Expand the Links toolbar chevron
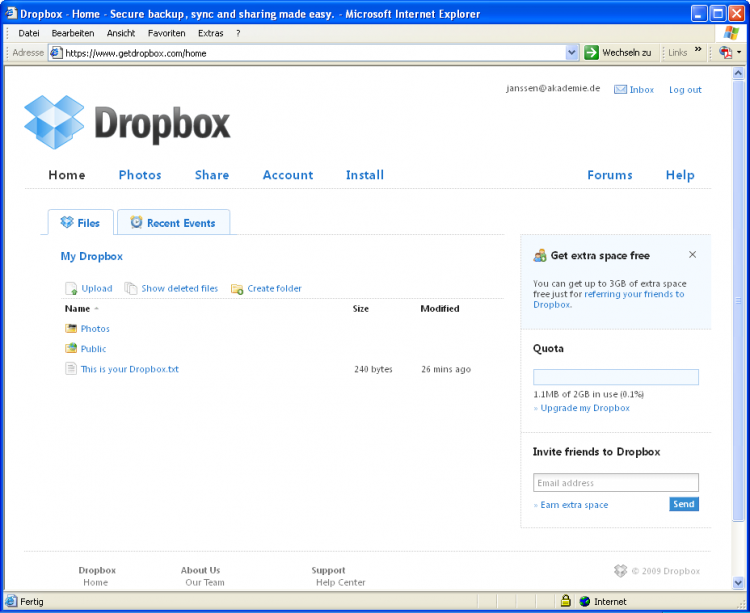Screen dimensions: 750x613 point(698,52)
